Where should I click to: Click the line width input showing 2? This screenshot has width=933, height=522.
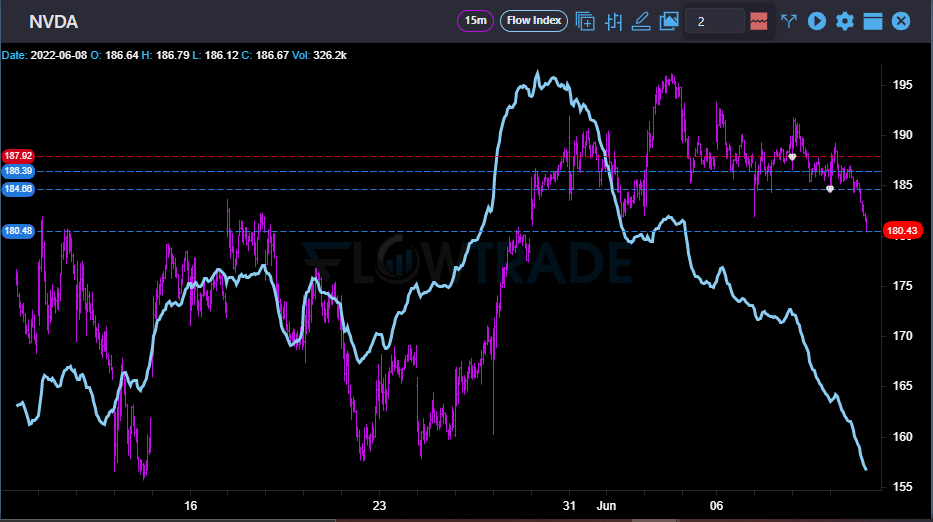point(714,21)
